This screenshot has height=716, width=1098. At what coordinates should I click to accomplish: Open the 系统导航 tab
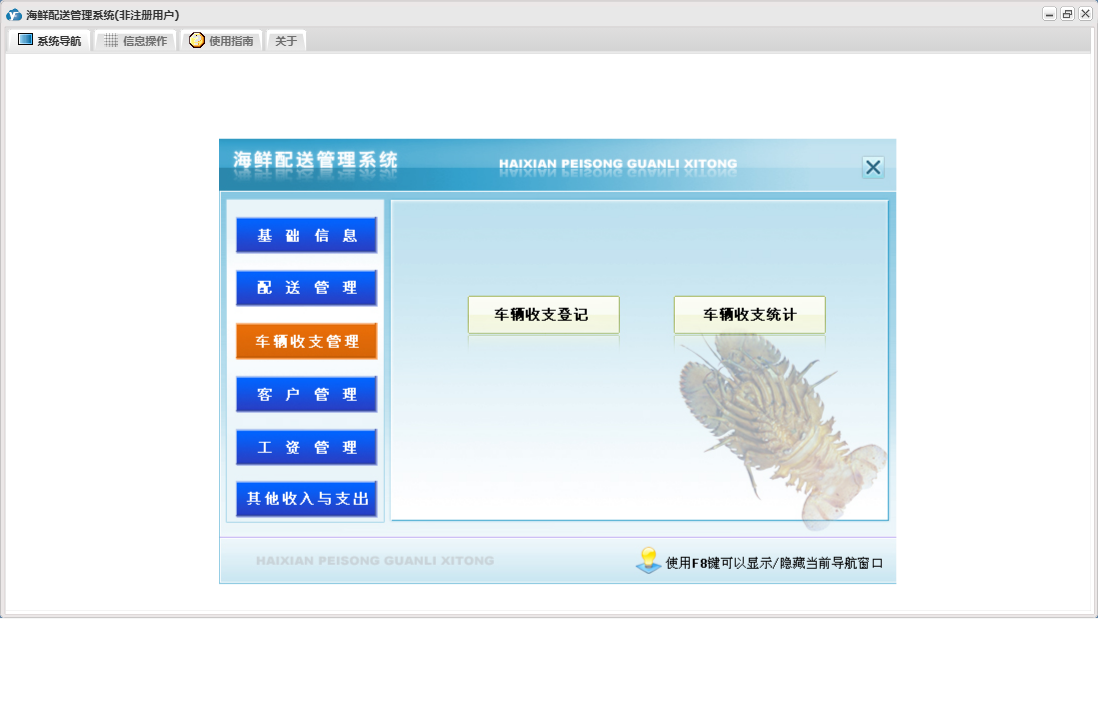pos(50,41)
